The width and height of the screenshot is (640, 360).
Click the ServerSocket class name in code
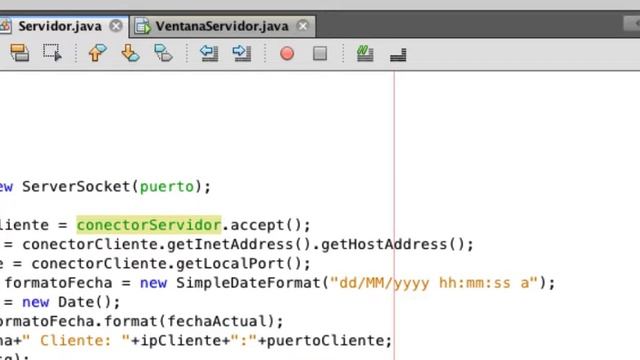pyautogui.click(x=76, y=187)
